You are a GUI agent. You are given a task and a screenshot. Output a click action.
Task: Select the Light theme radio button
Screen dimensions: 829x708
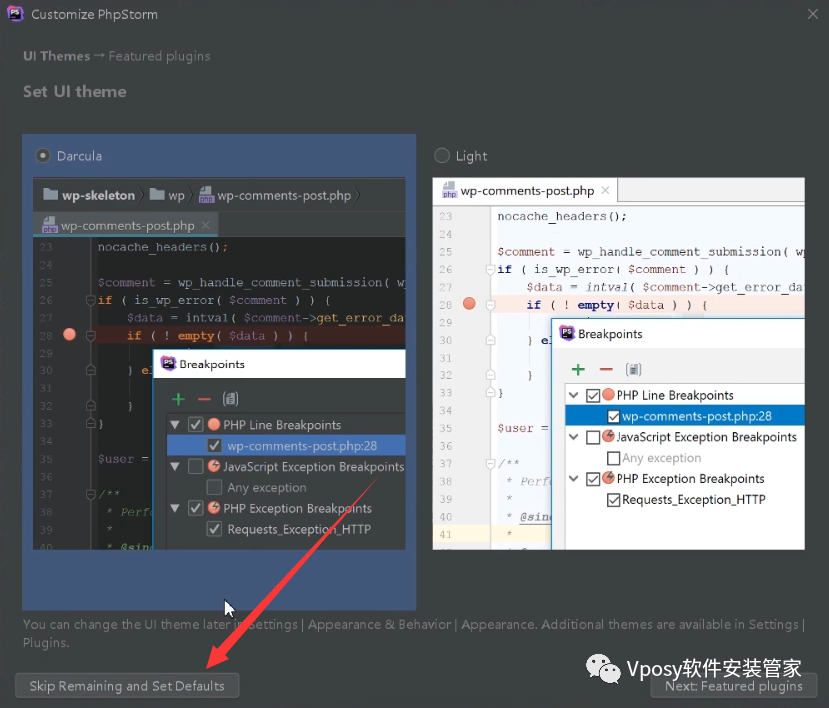coord(441,155)
